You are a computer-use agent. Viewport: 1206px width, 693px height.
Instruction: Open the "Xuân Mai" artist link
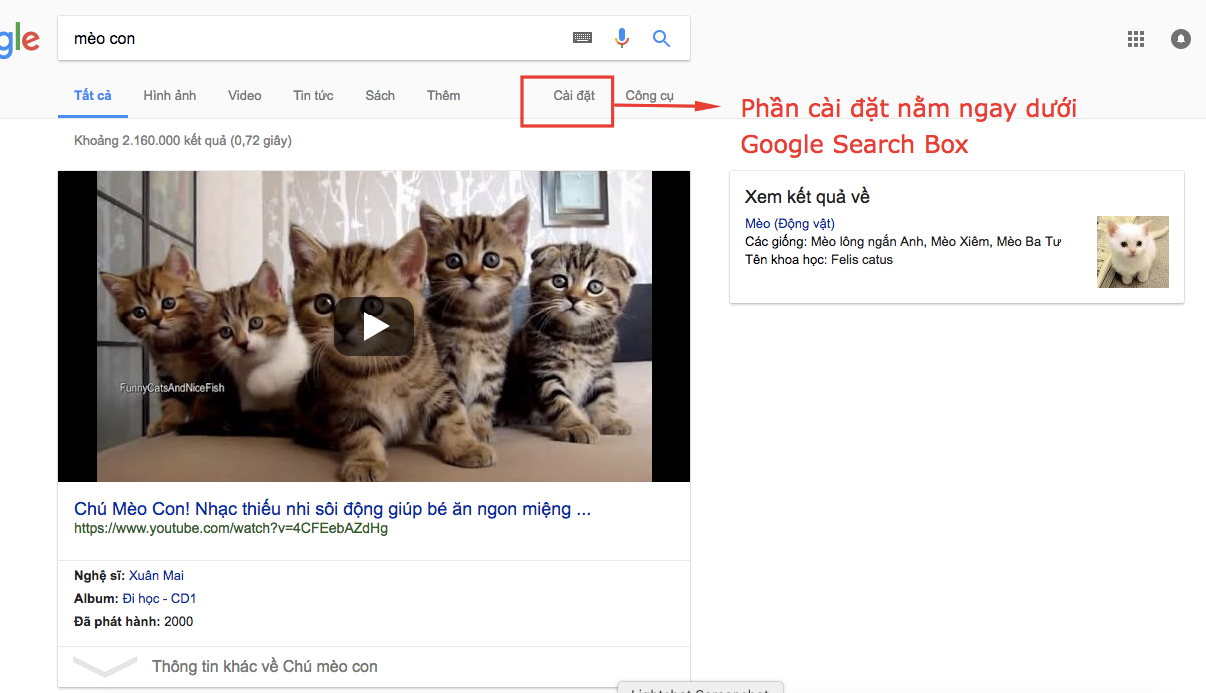[x=156, y=576]
